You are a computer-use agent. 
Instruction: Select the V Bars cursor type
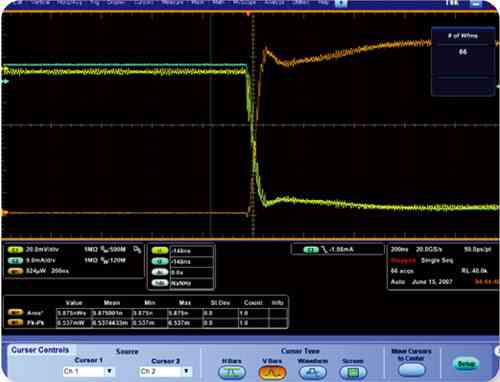[272, 372]
